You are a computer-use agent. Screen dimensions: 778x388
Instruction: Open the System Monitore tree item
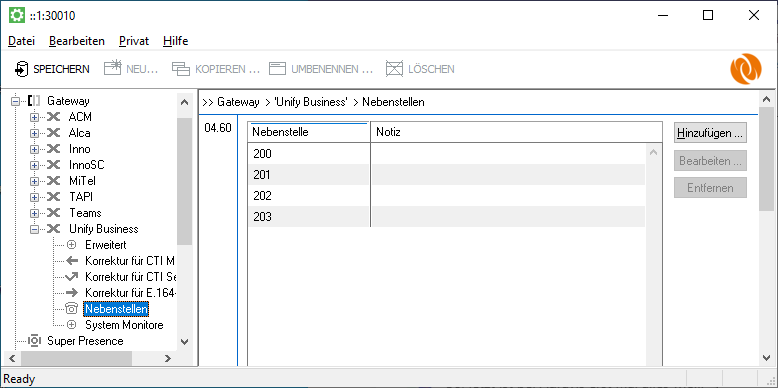pyautogui.click(x=124, y=325)
